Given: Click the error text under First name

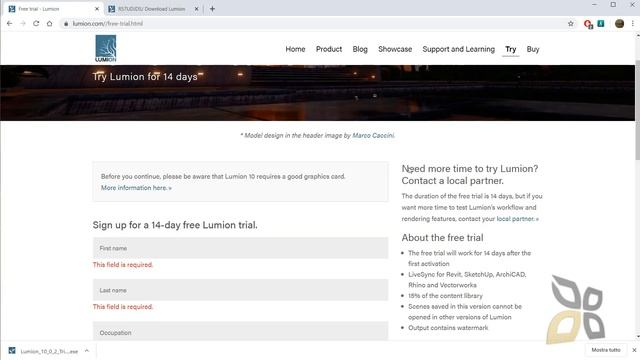Looking at the screenshot, I should click(x=123, y=264).
